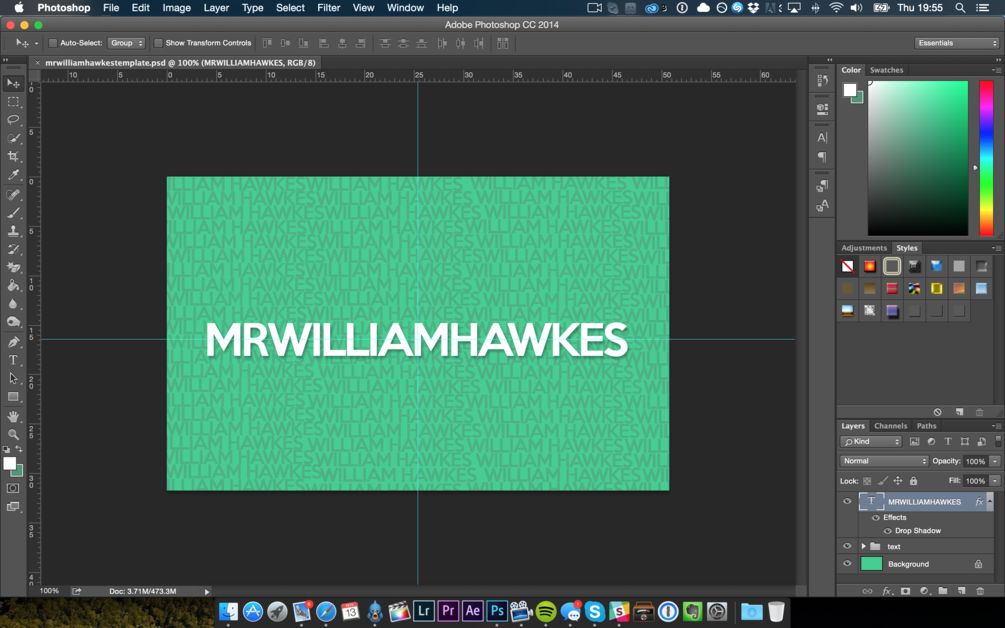Screen dimensions: 1005x628
Task: Open Spotify from the Dock
Action: 545,612
